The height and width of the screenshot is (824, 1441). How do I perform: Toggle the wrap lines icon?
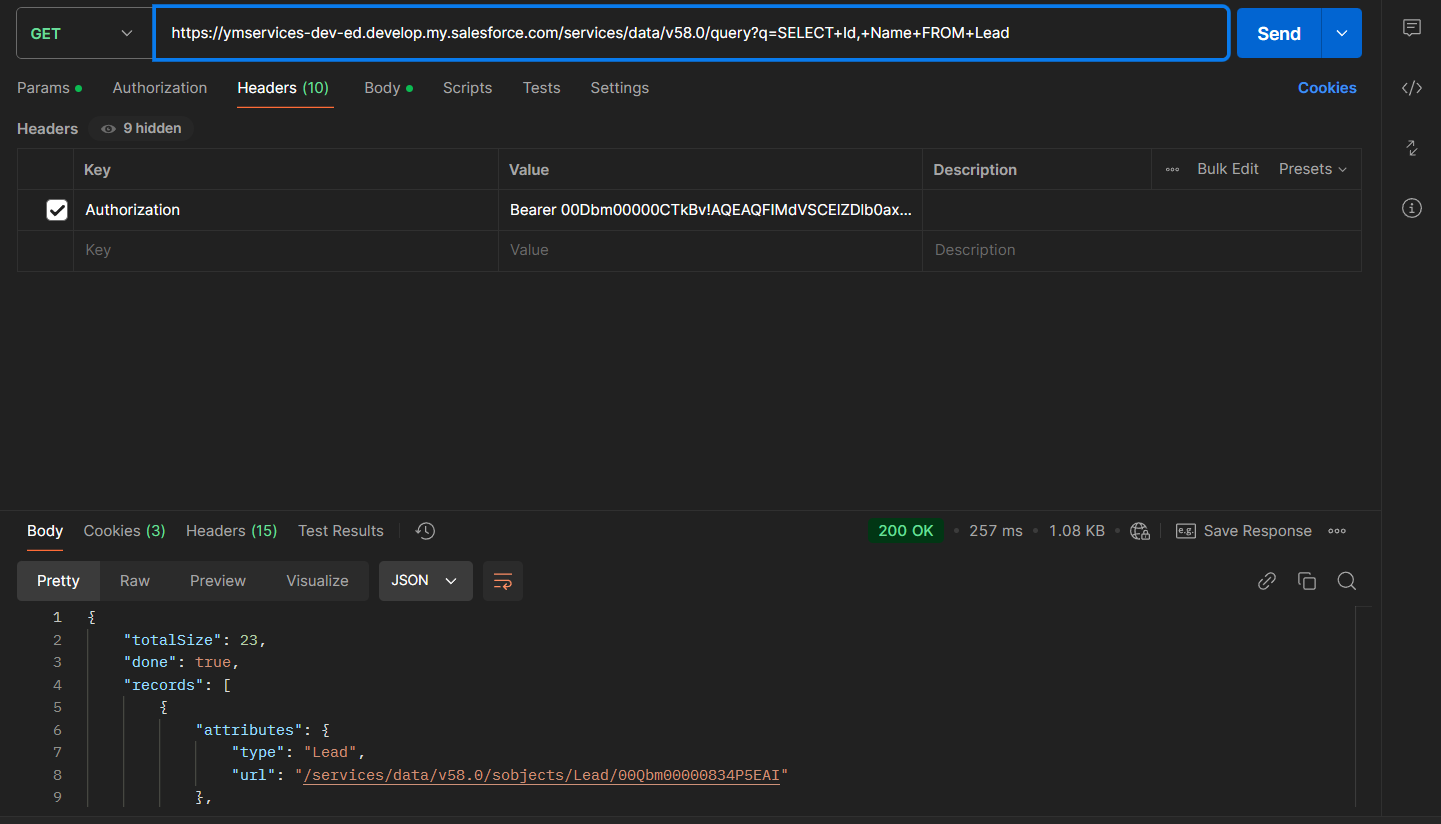point(503,581)
